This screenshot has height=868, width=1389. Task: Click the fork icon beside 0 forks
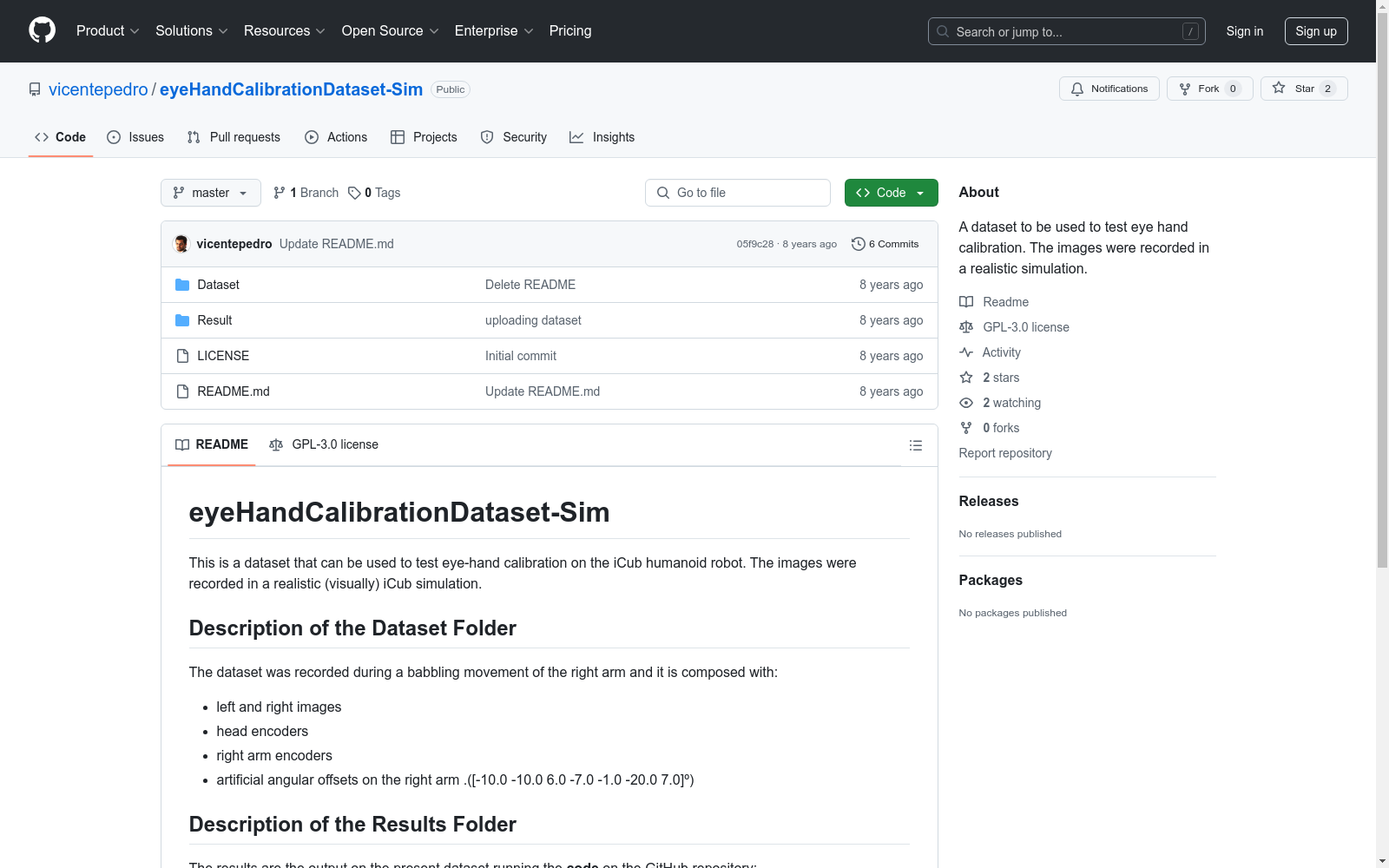(x=966, y=428)
